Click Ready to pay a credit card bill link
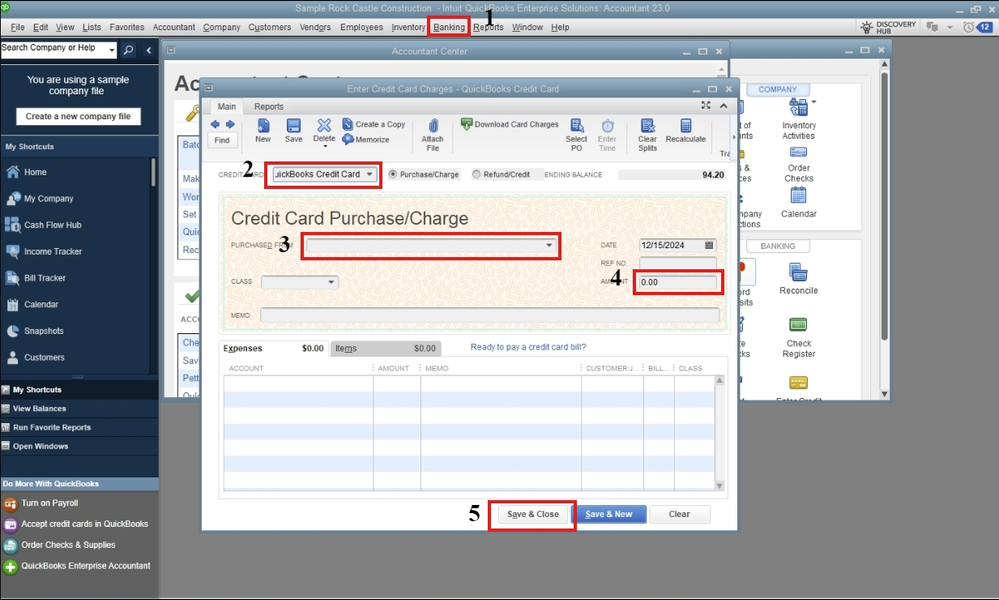 click(528, 347)
